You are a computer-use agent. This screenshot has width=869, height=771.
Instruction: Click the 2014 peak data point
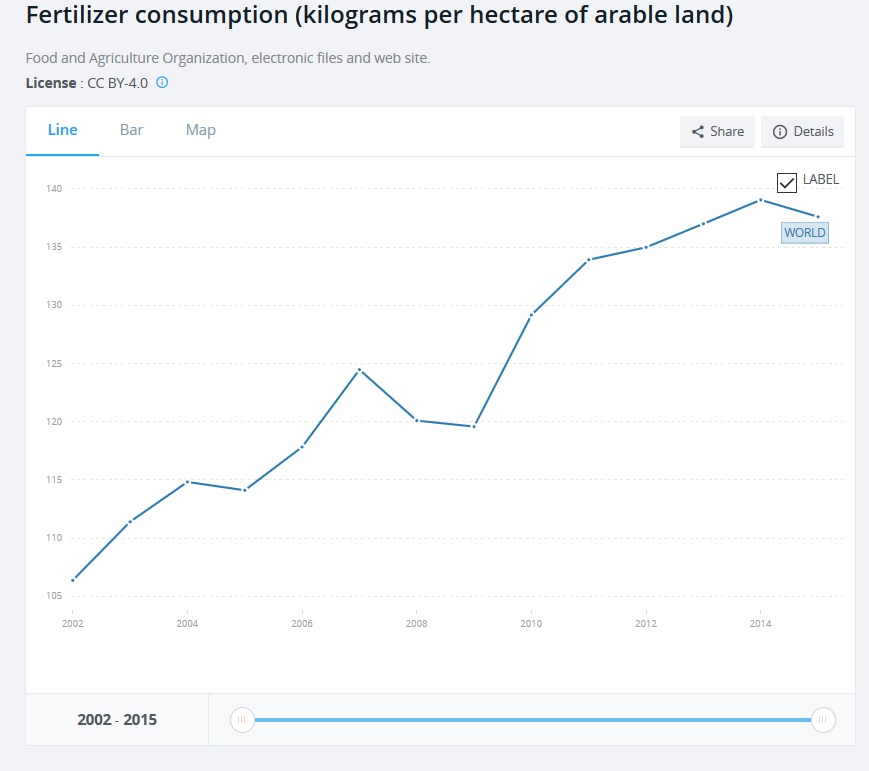tap(760, 200)
